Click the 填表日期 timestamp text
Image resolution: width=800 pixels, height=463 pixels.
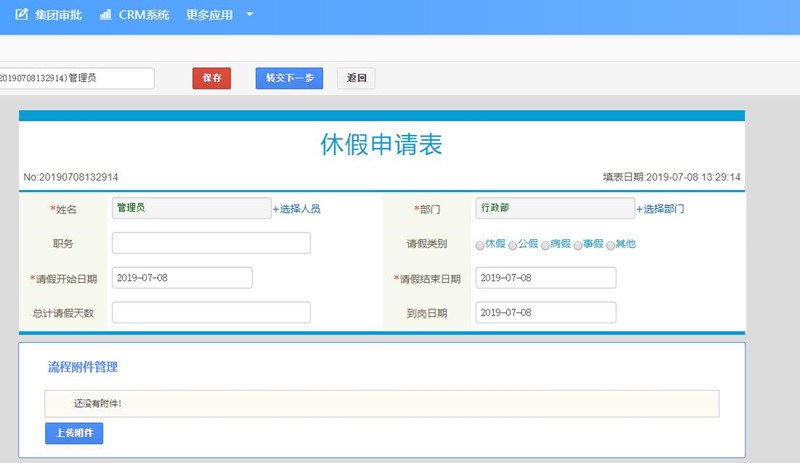tap(671, 177)
